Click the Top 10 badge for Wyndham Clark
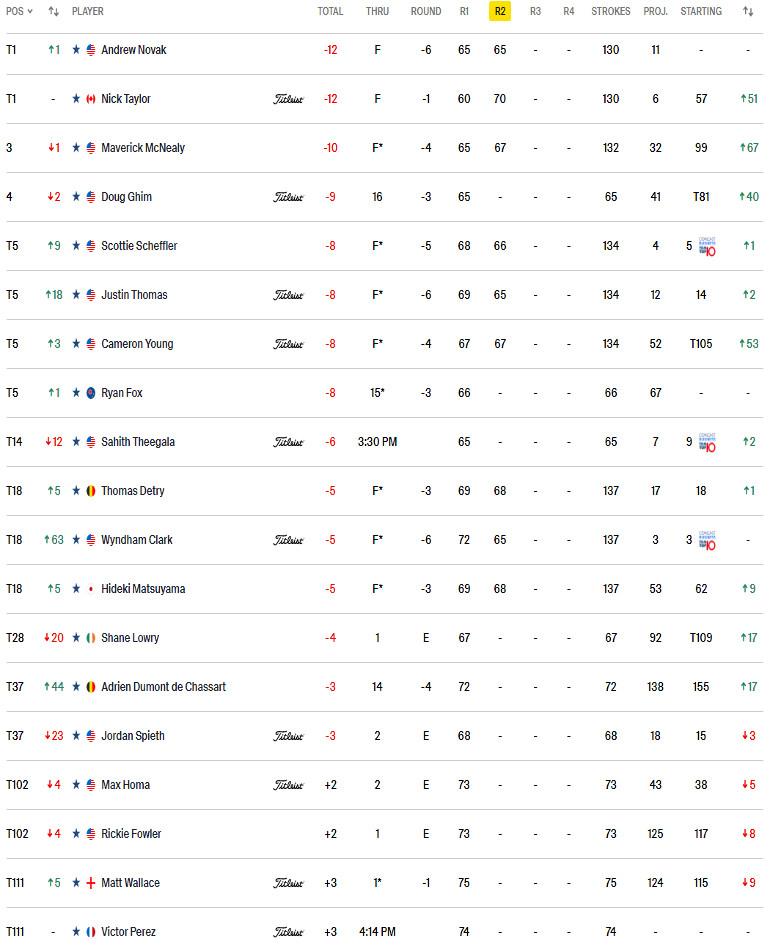This screenshot has width=770, height=943. tap(707, 541)
